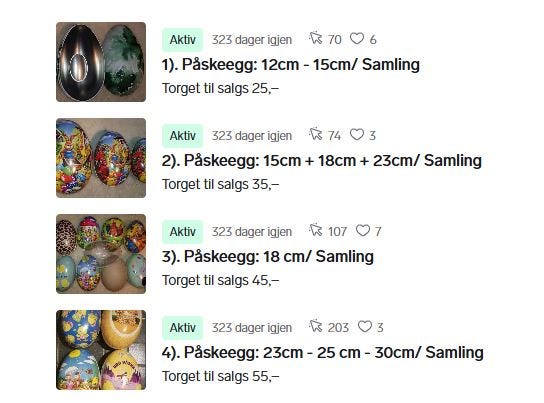Screen dimensions: 544x403
Task: Click the cursor clicks icon beside 203
Action: pyautogui.click(x=316, y=326)
